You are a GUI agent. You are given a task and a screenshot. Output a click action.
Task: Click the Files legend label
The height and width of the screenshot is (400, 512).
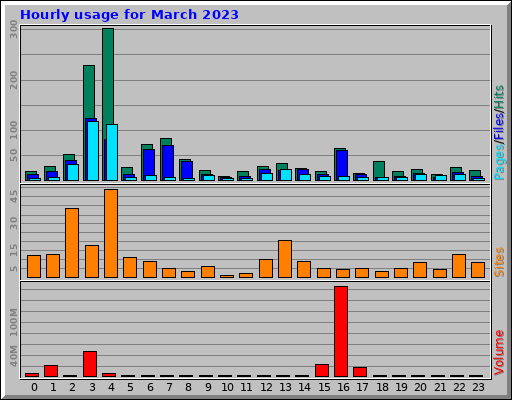click(x=499, y=127)
